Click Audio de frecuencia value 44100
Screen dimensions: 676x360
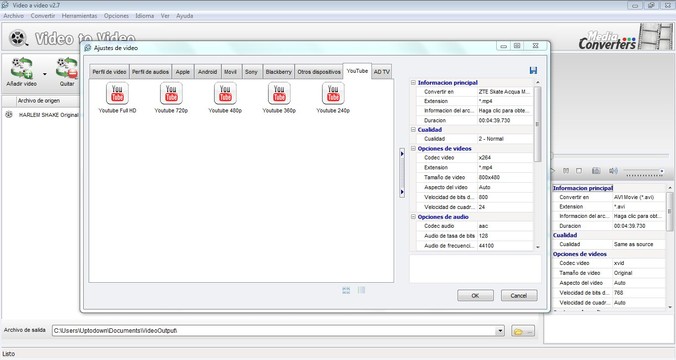505,246
